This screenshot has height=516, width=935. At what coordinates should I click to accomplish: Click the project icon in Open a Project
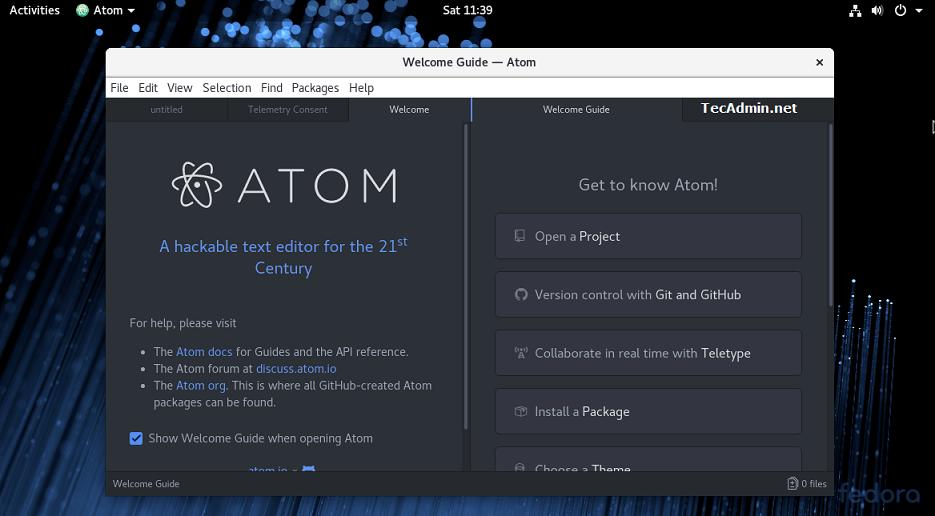pos(520,236)
